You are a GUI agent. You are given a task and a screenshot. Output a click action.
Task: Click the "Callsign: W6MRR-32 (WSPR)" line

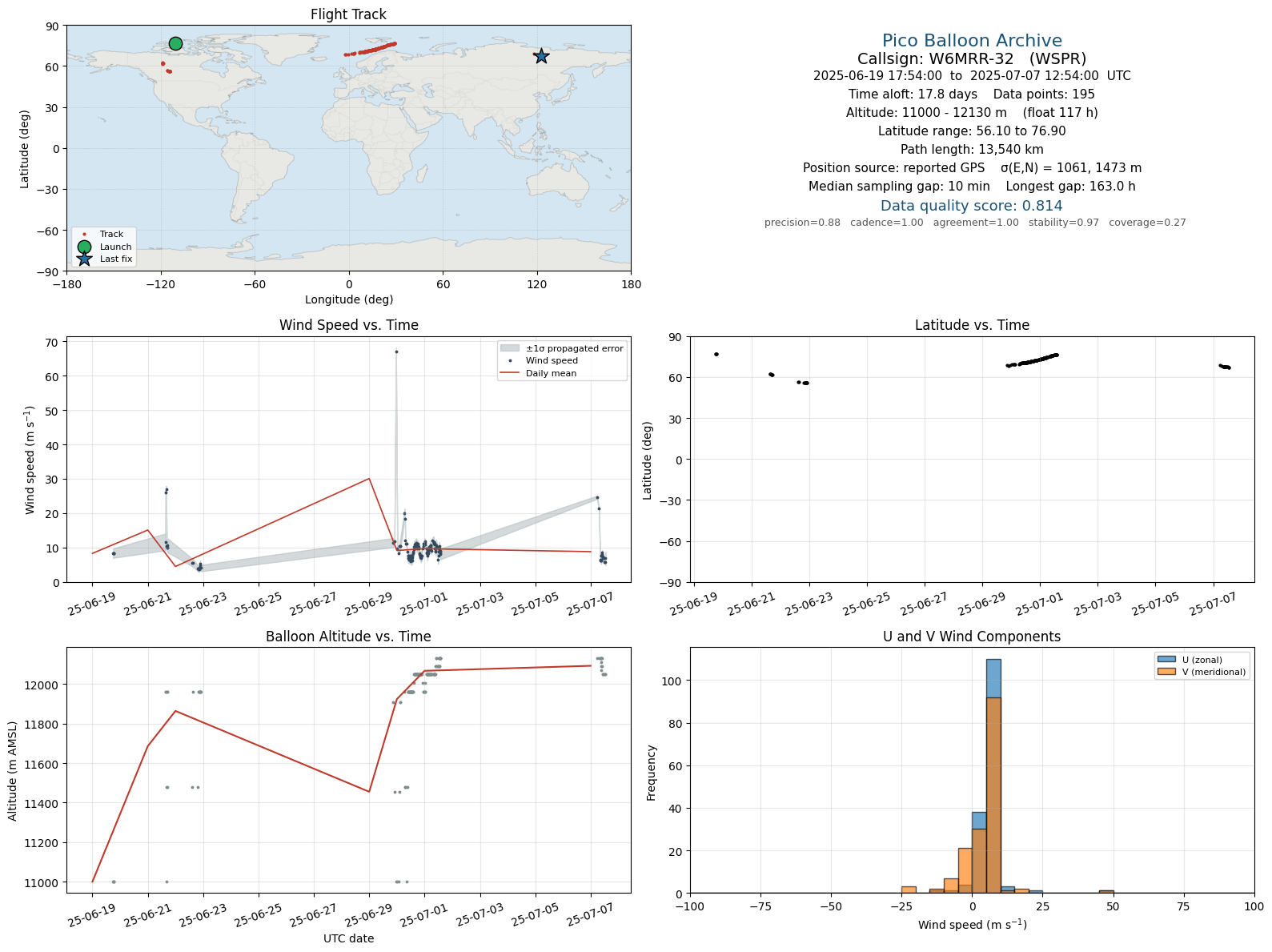point(972,58)
